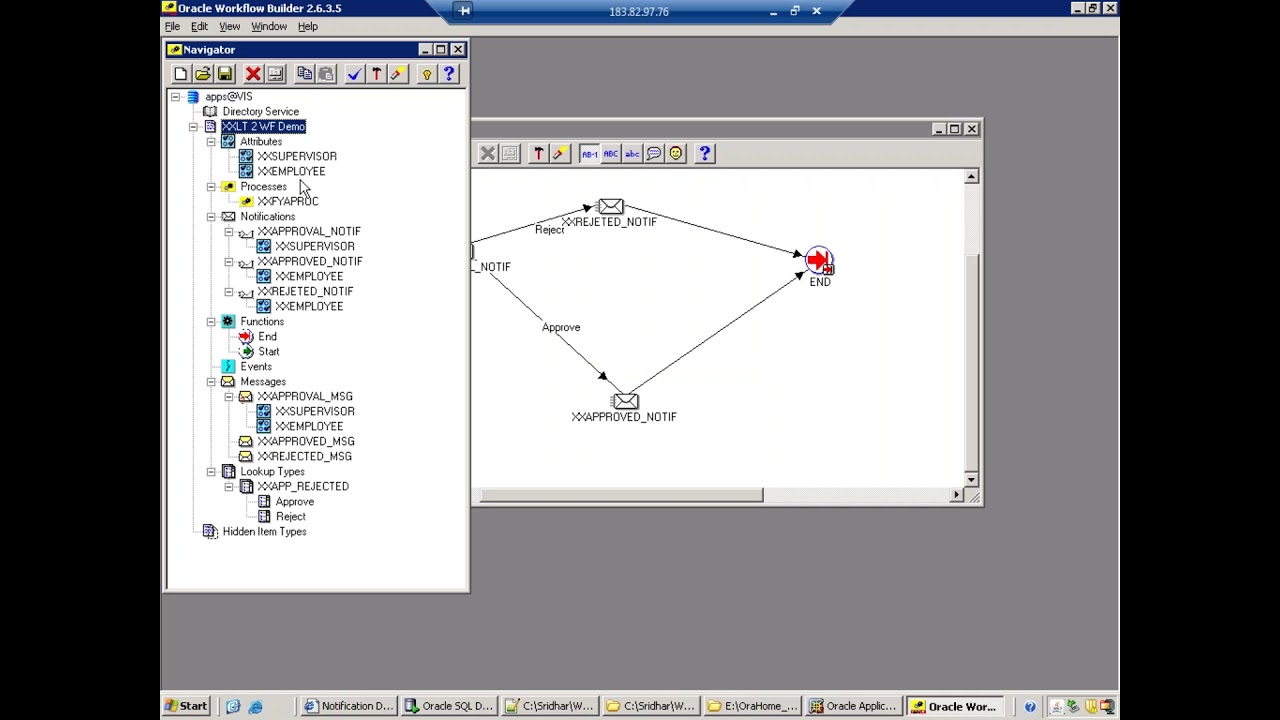Select Hidden Item Types node
Image resolution: width=1280 pixels, height=720 pixels.
[x=264, y=532]
